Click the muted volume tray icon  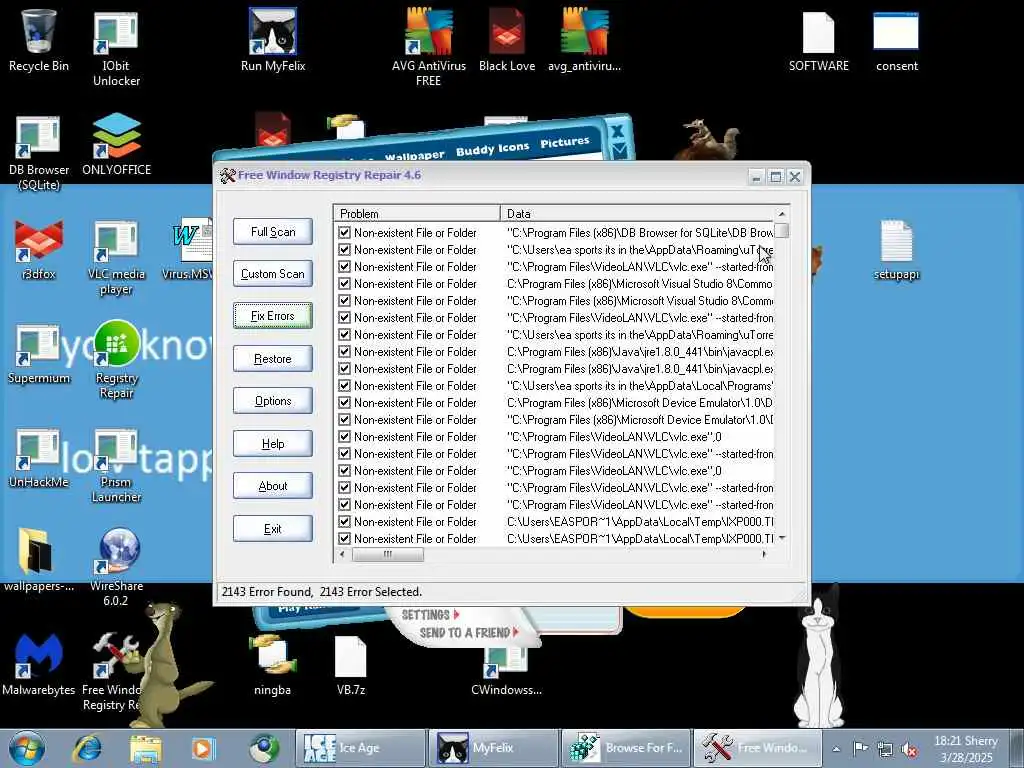point(909,749)
